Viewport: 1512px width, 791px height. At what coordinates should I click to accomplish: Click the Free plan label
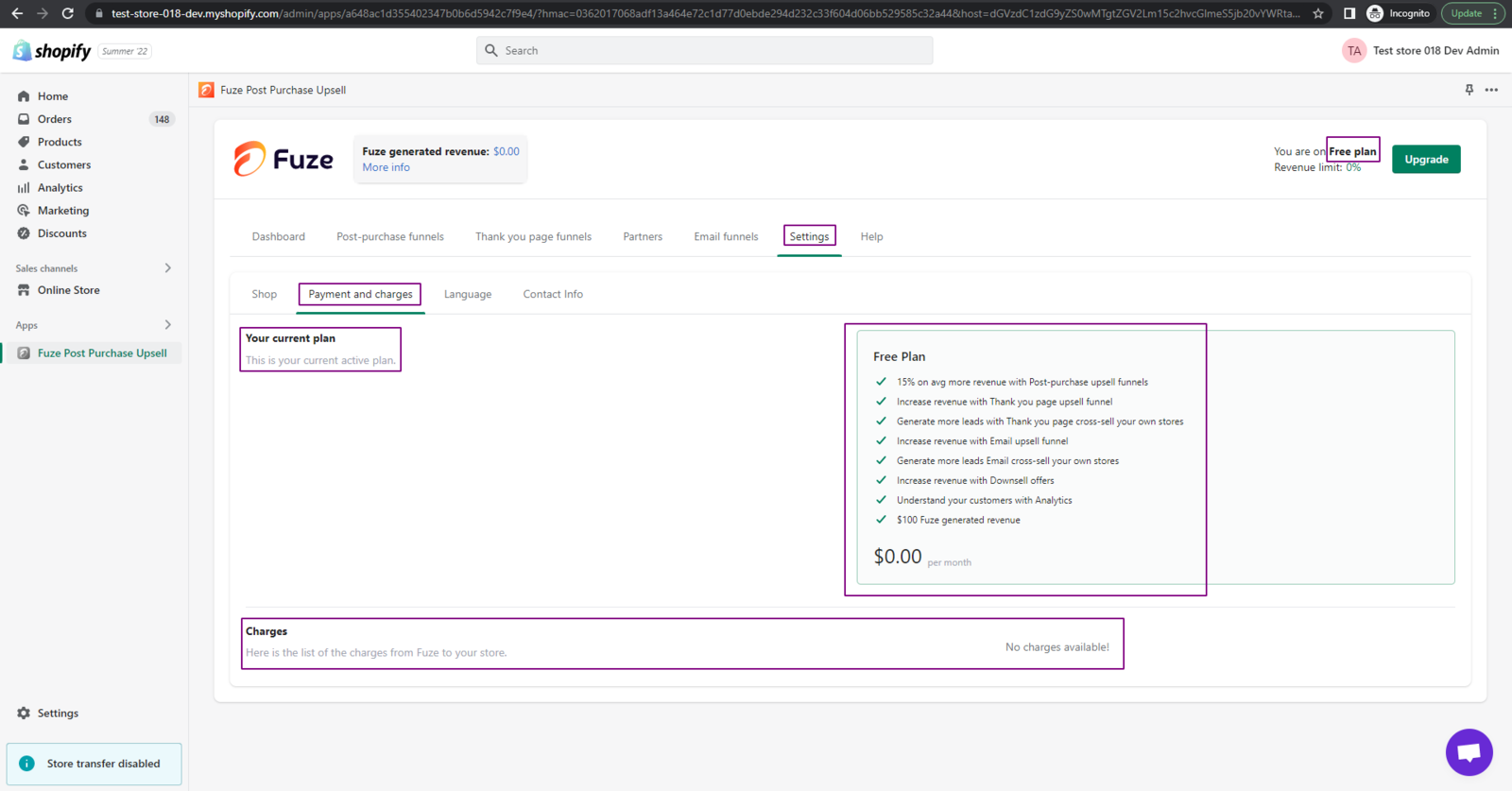pos(1352,151)
